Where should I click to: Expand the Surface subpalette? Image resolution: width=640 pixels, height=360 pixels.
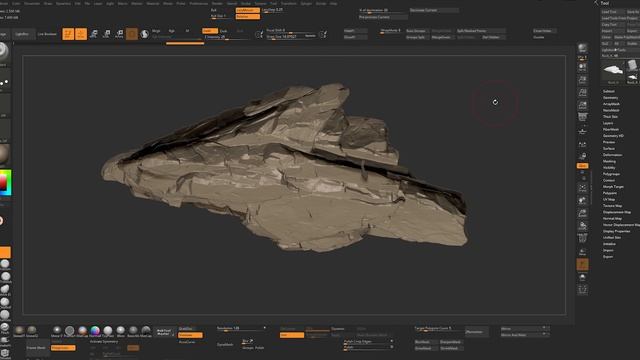pyautogui.click(x=609, y=149)
